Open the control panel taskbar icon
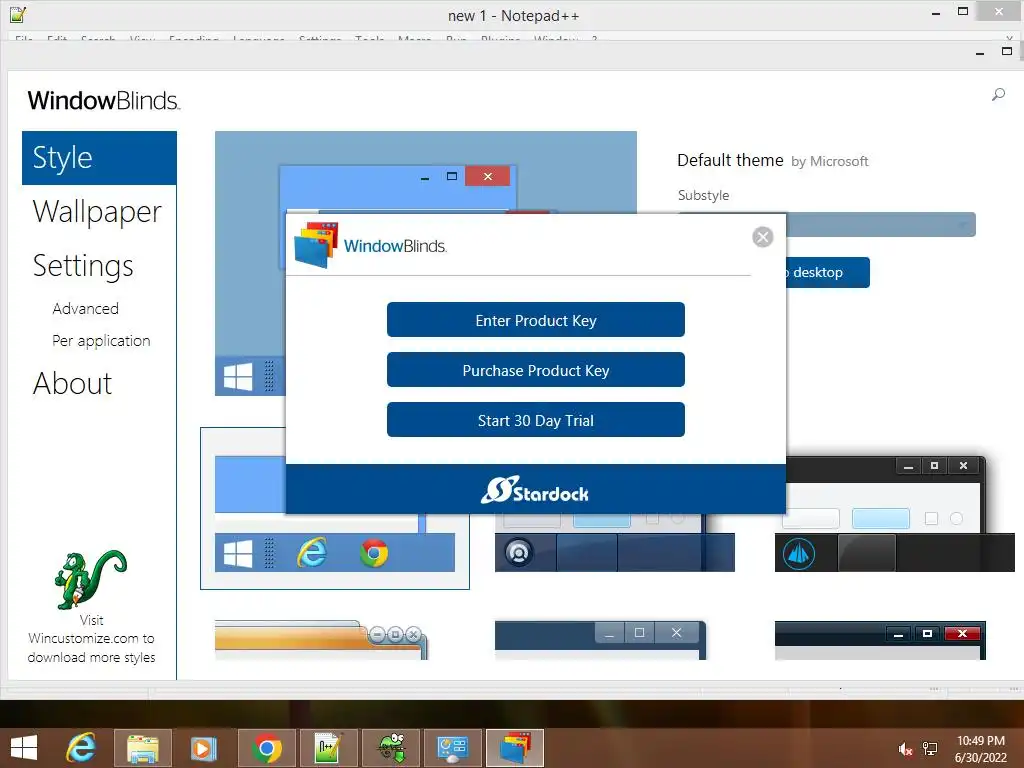The height and width of the screenshot is (768, 1024). tap(453, 748)
